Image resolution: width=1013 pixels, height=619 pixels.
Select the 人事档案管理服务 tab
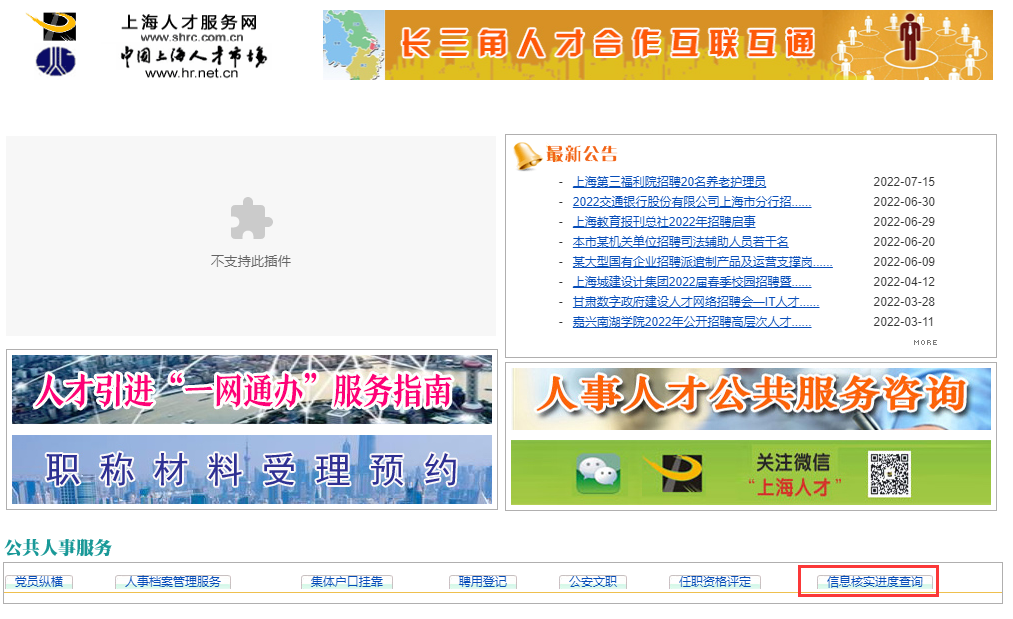[172, 582]
